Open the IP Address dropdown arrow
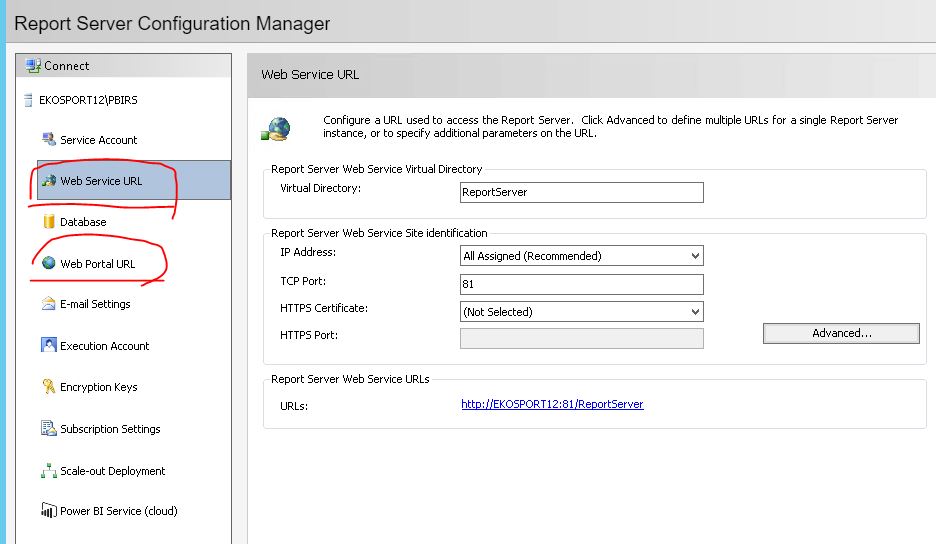 [x=695, y=256]
